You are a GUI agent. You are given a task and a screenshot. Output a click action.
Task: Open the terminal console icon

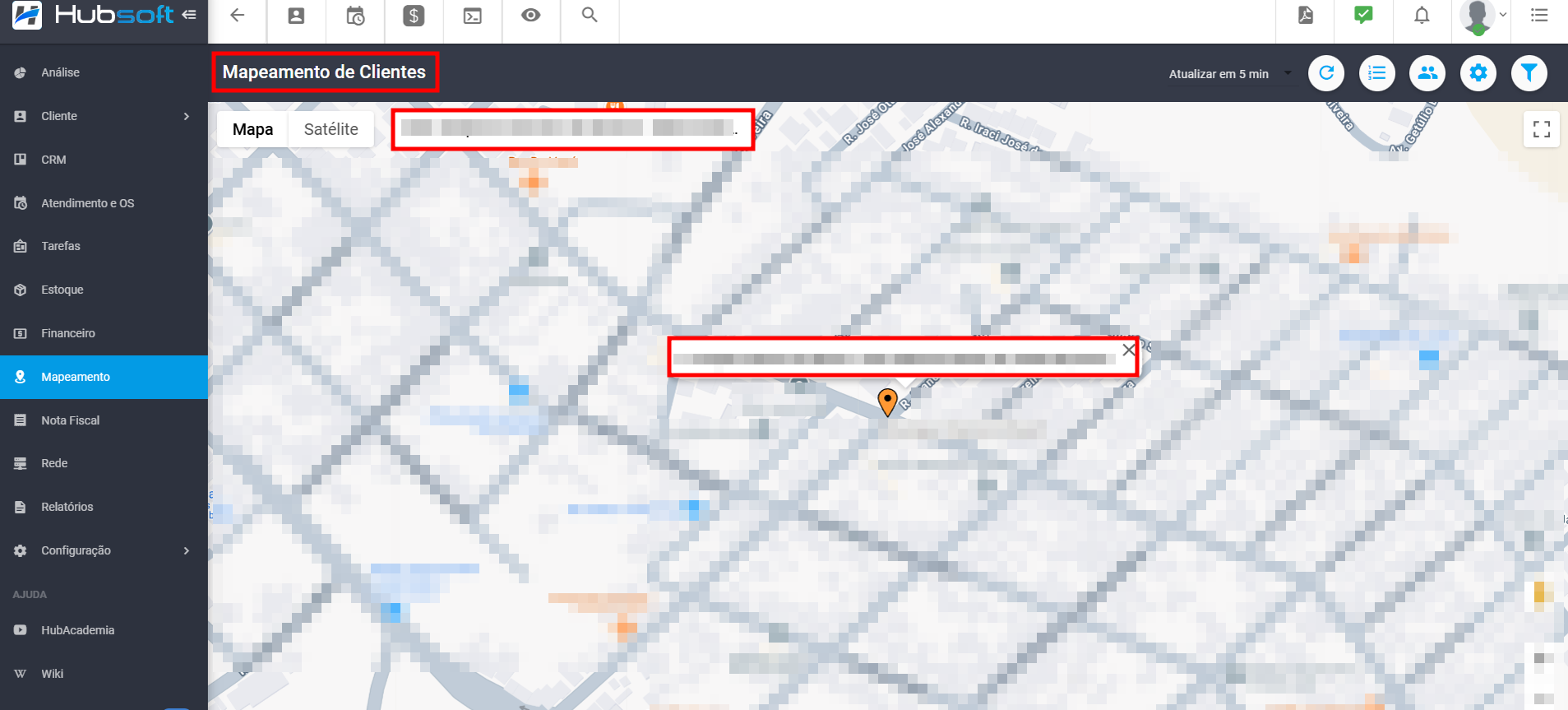point(473,16)
